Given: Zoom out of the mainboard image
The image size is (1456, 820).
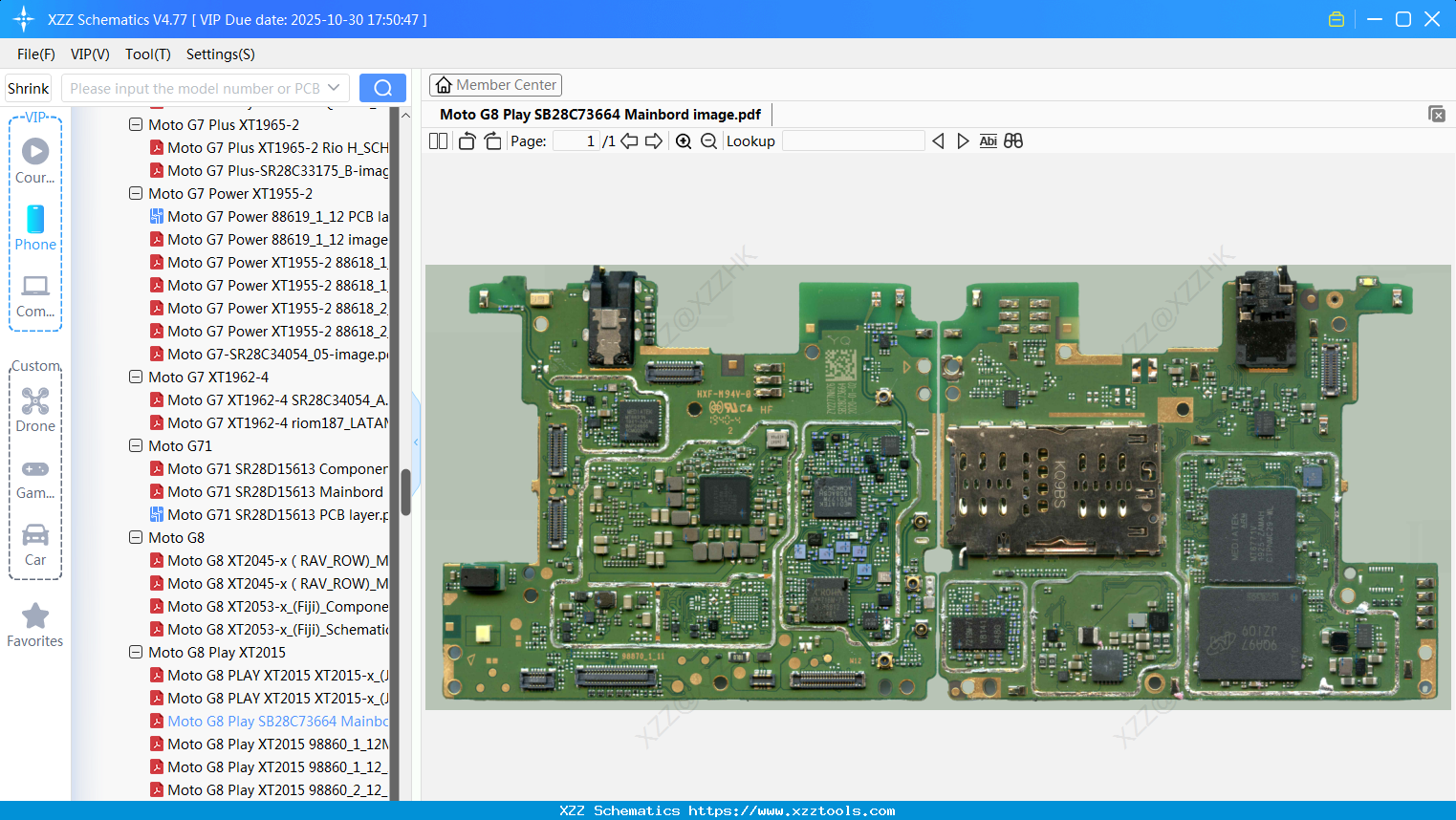Looking at the screenshot, I should 708,140.
